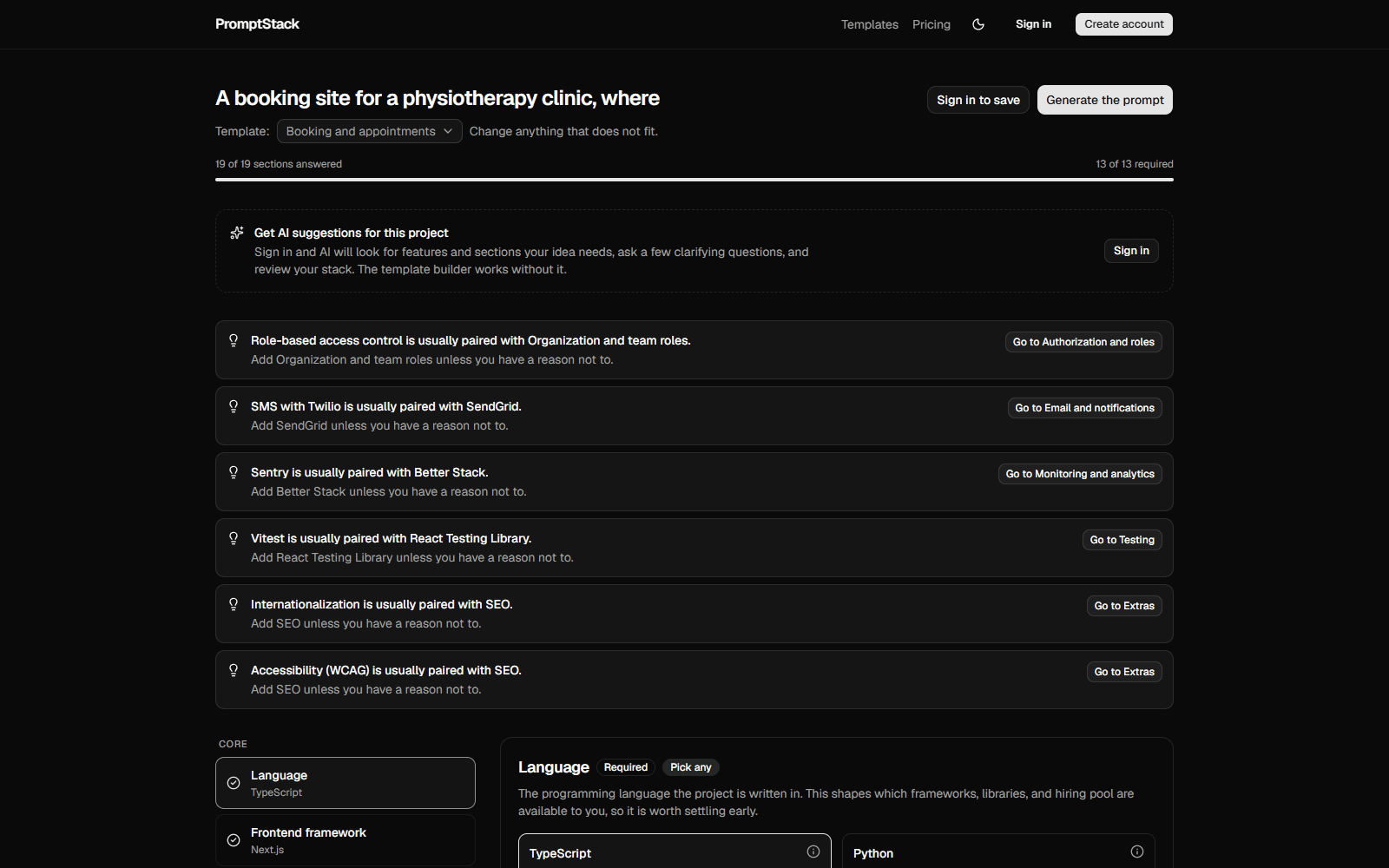Click Sign in button in AI suggestions box

pyautogui.click(x=1131, y=251)
